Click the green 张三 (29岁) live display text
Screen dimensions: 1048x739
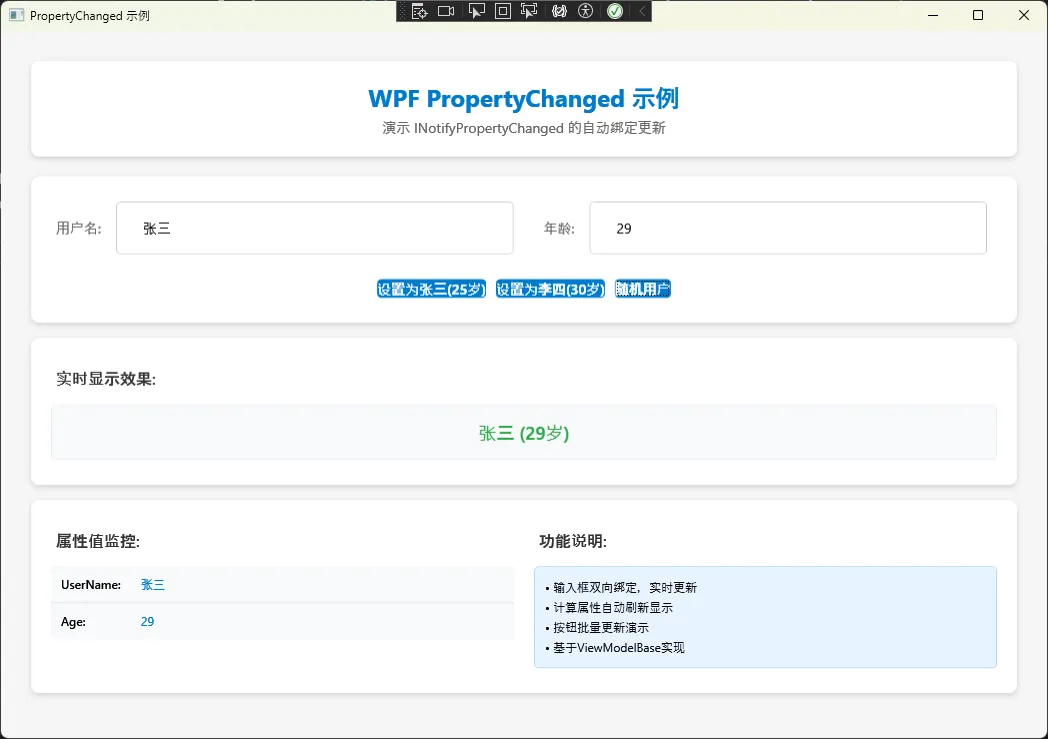click(x=523, y=433)
